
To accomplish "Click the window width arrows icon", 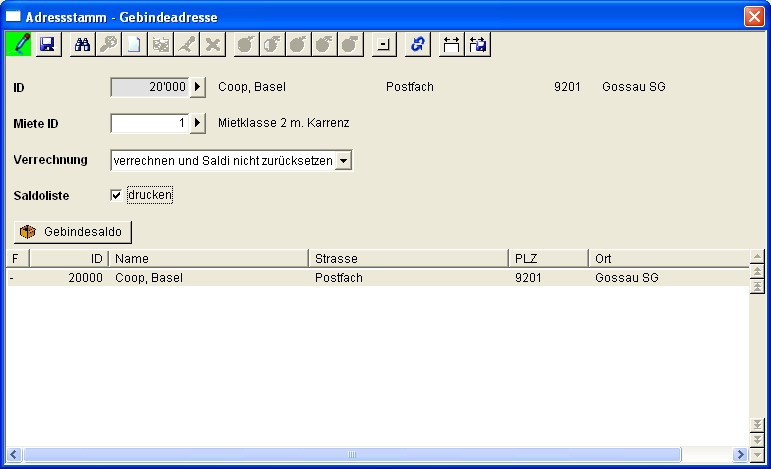I will click(451, 45).
